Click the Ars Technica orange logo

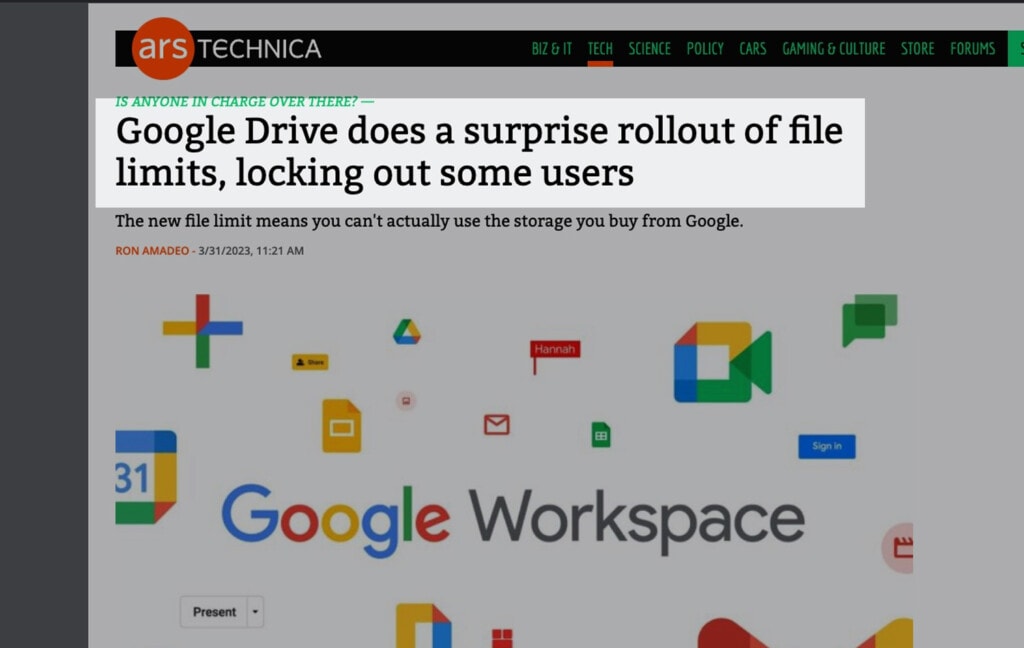click(163, 48)
